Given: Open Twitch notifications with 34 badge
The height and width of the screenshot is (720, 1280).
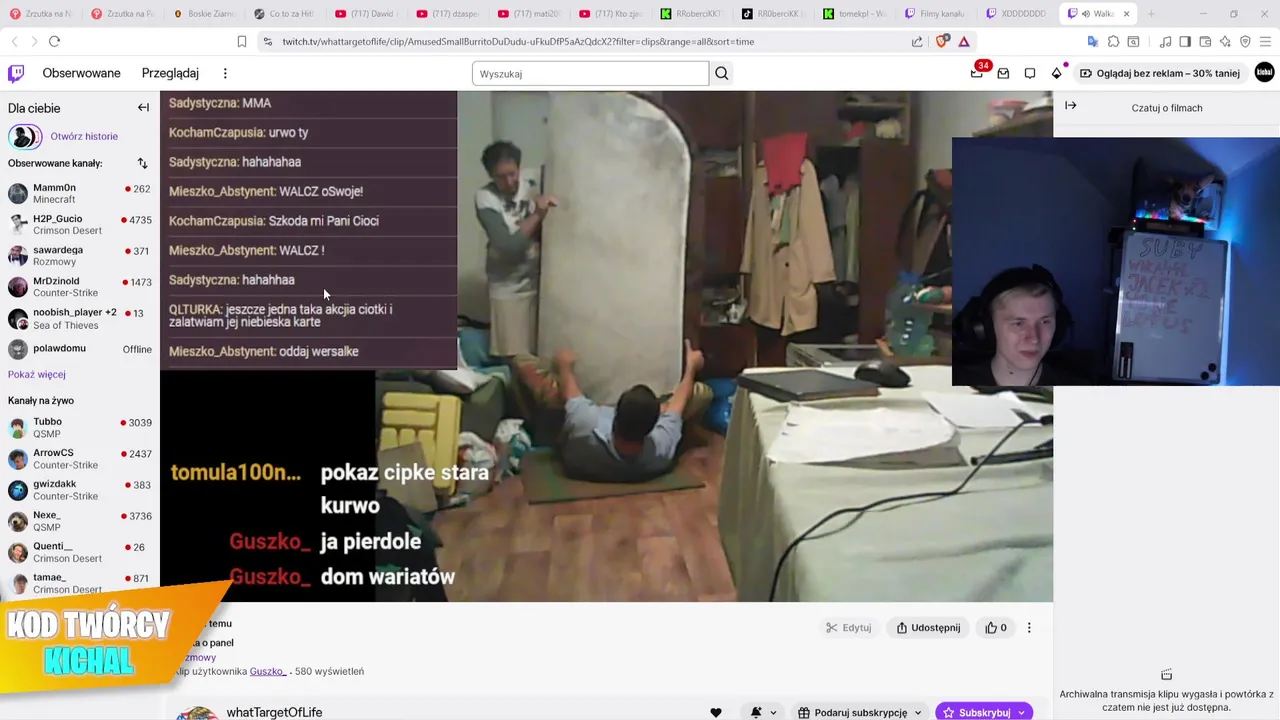Looking at the screenshot, I should [x=977, y=73].
